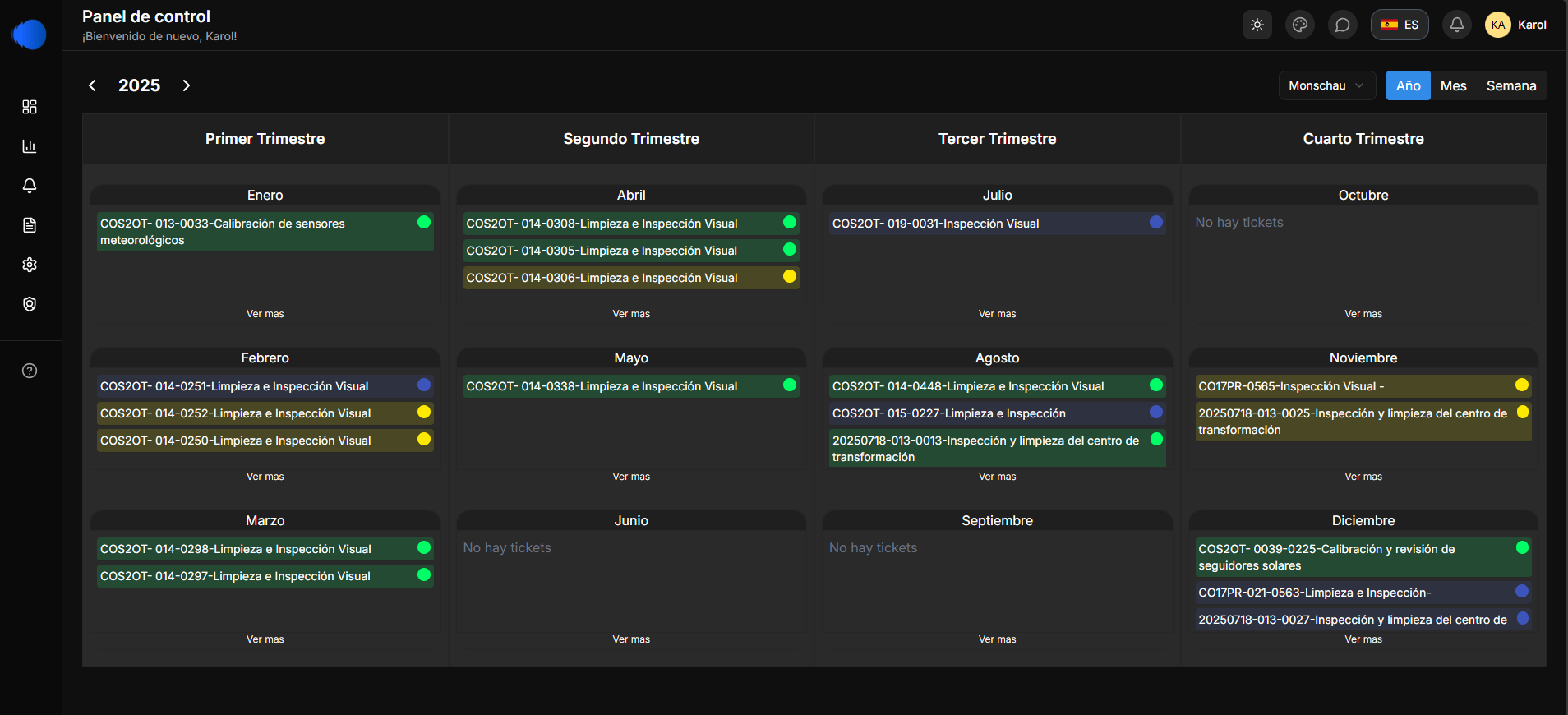Open the chat messages icon

[x=1343, y=25]
